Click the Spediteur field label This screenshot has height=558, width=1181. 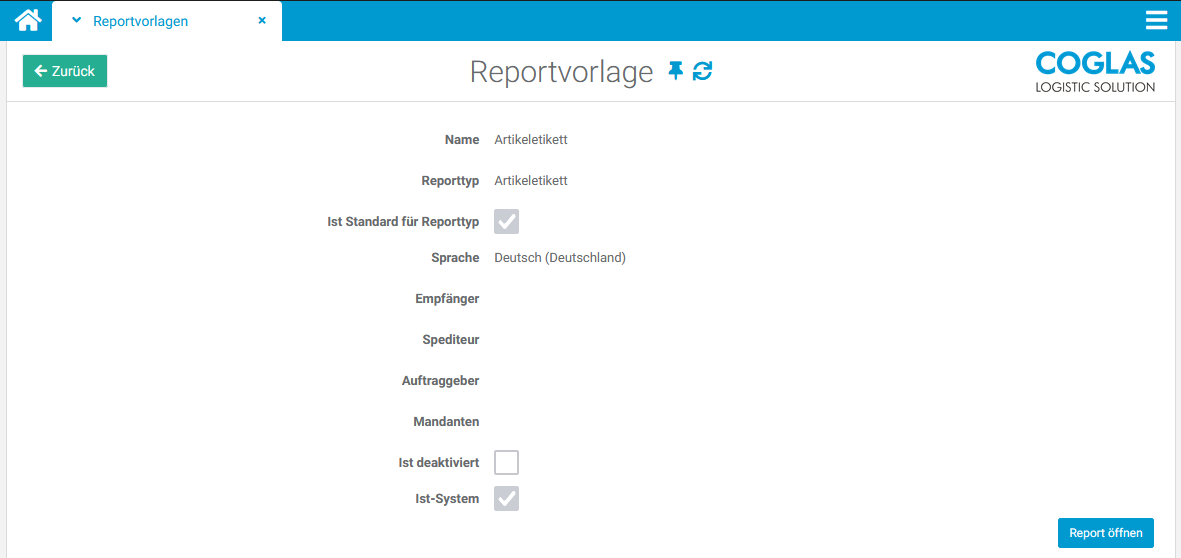[x=450, y=340]
